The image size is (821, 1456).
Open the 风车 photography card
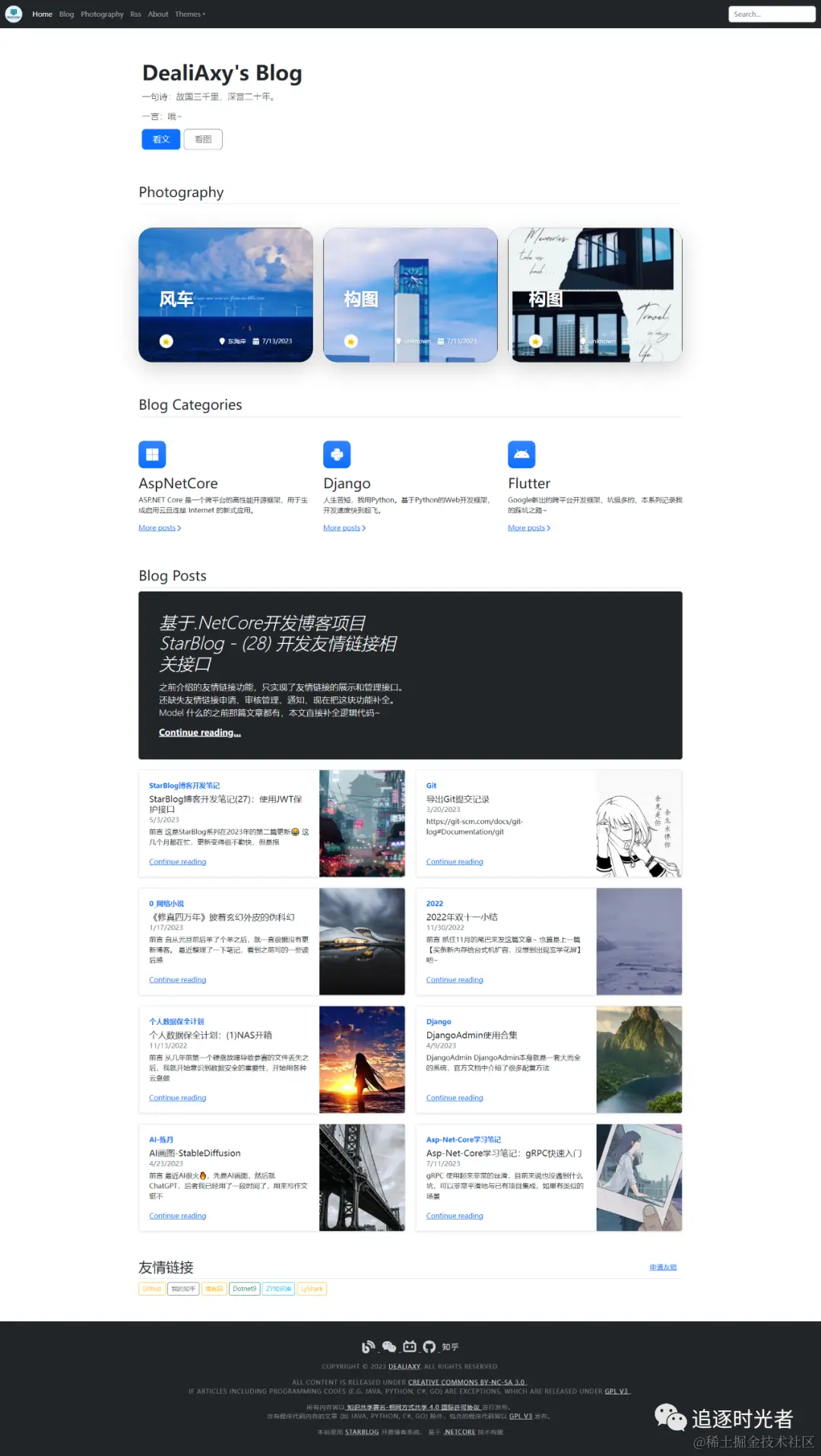tap(226, 295)
